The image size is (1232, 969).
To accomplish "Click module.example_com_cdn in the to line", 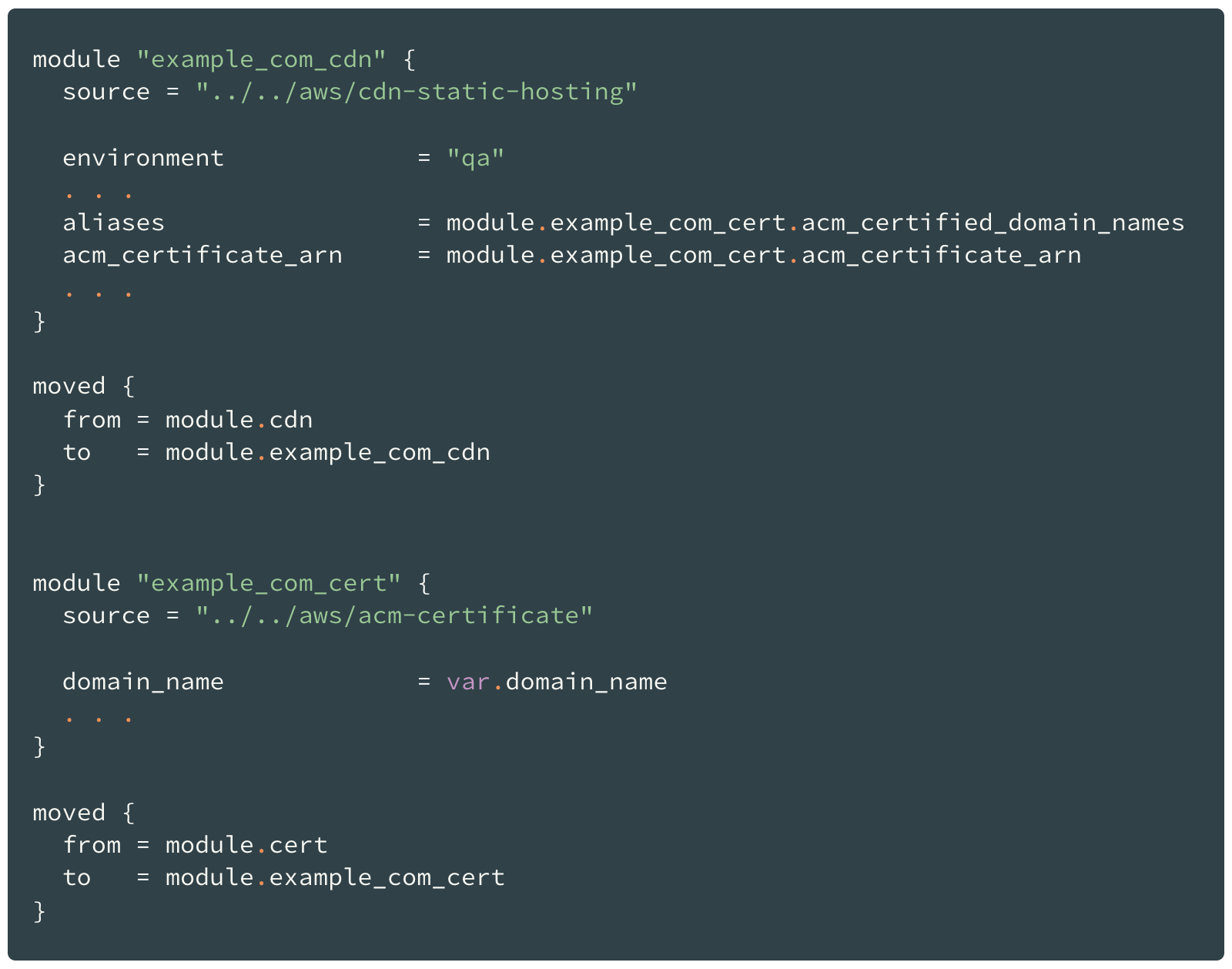I will click(x=328, y=453).
